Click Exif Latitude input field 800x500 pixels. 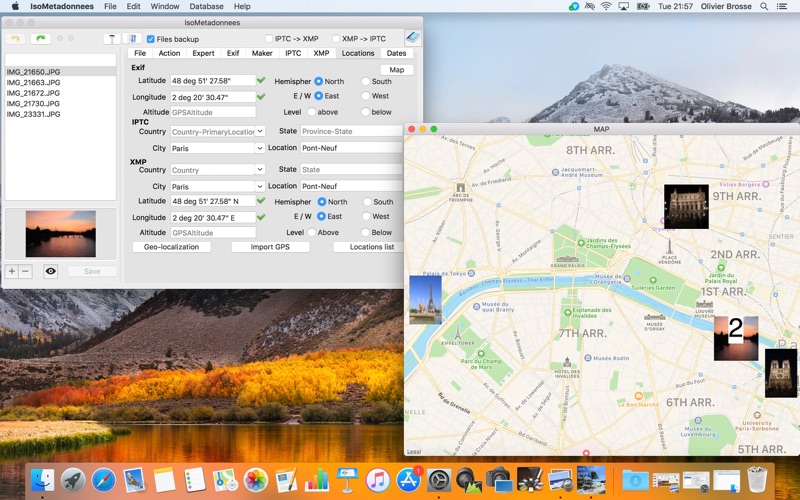(x=213, y=81)
